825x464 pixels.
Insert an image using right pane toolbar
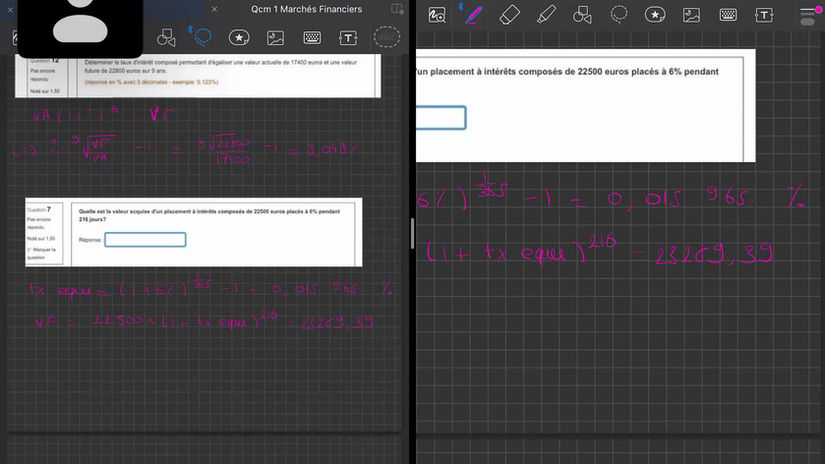[691, 15]
